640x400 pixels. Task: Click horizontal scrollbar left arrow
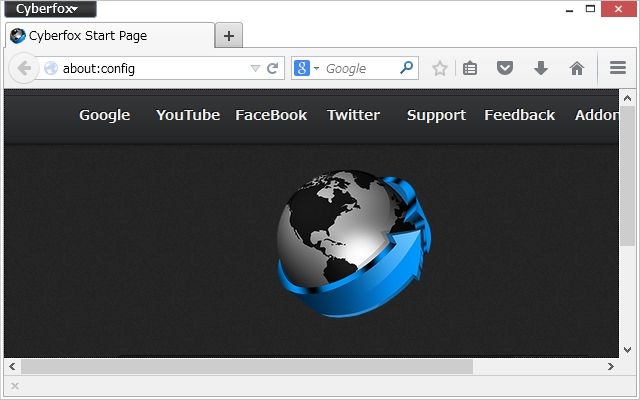tap(12, 367)
